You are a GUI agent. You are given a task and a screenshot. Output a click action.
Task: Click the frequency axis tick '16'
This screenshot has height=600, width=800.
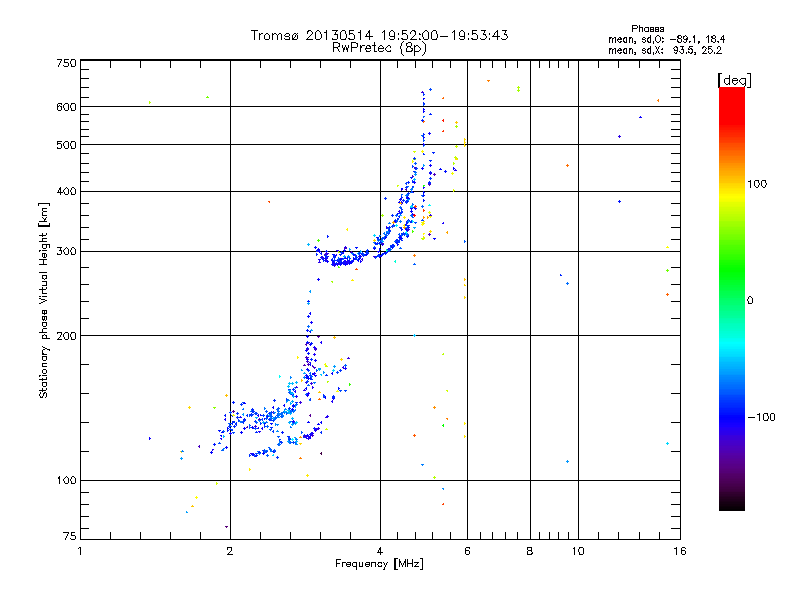[680, 551]
